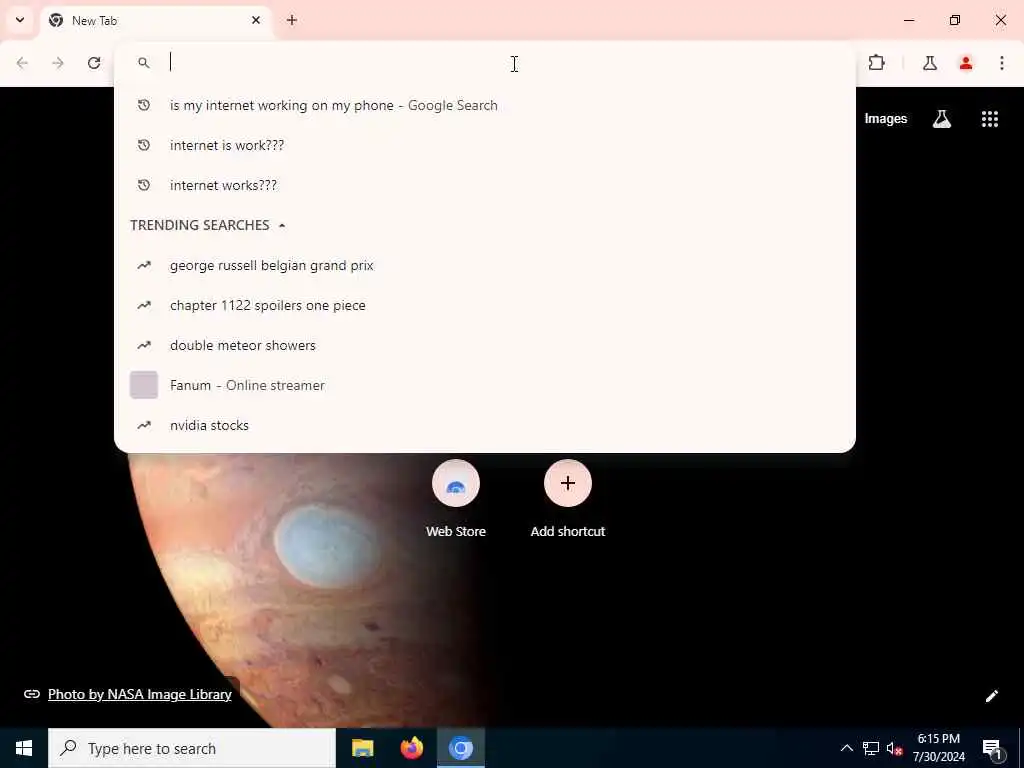The width and height of the screenshot is (1024, 768).
Task: Click inside the address bar input
Action: click(483, 63)
